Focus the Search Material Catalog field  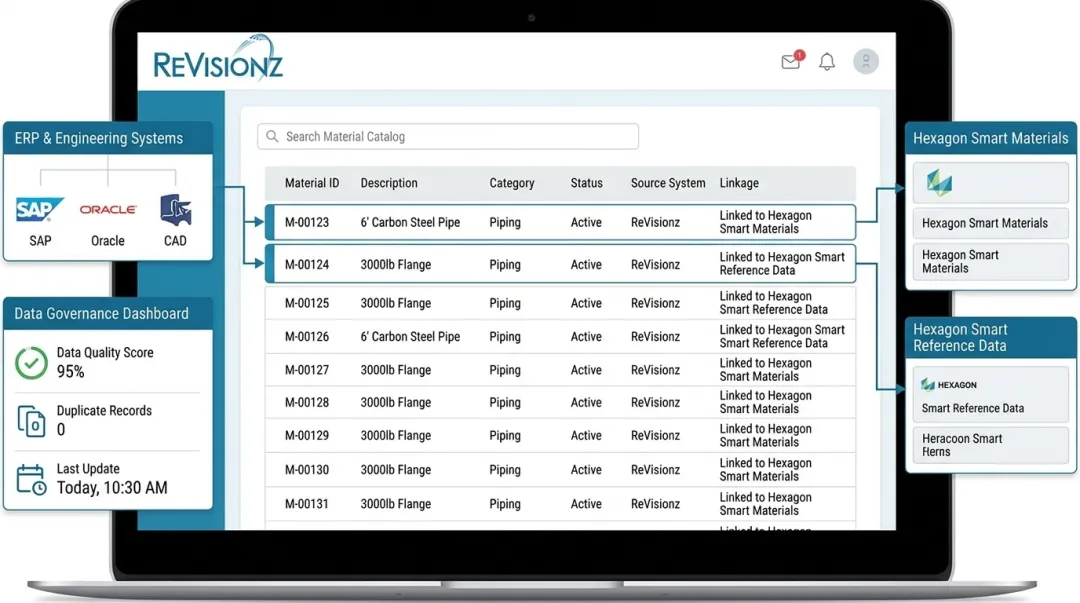448,136
